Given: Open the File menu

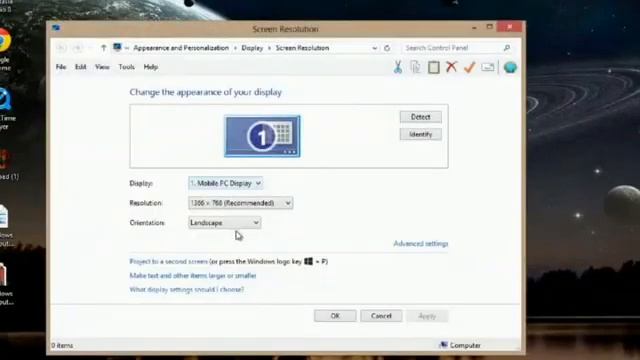Looking at the screenshot, I should (61, 67).
